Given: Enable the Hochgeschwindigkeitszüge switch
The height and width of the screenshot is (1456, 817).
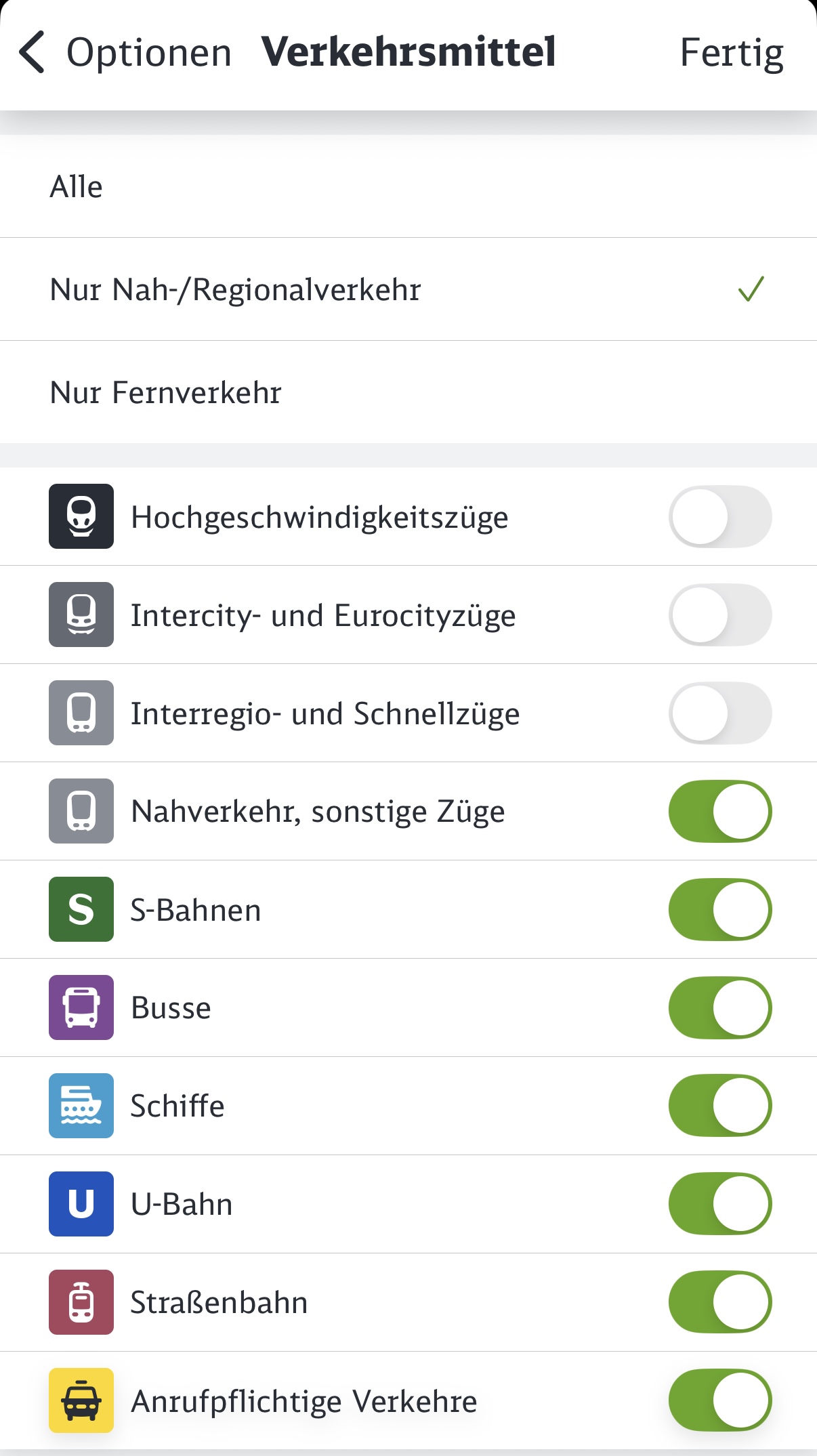Looking at the screenshot, I should (x=720, y=516).
